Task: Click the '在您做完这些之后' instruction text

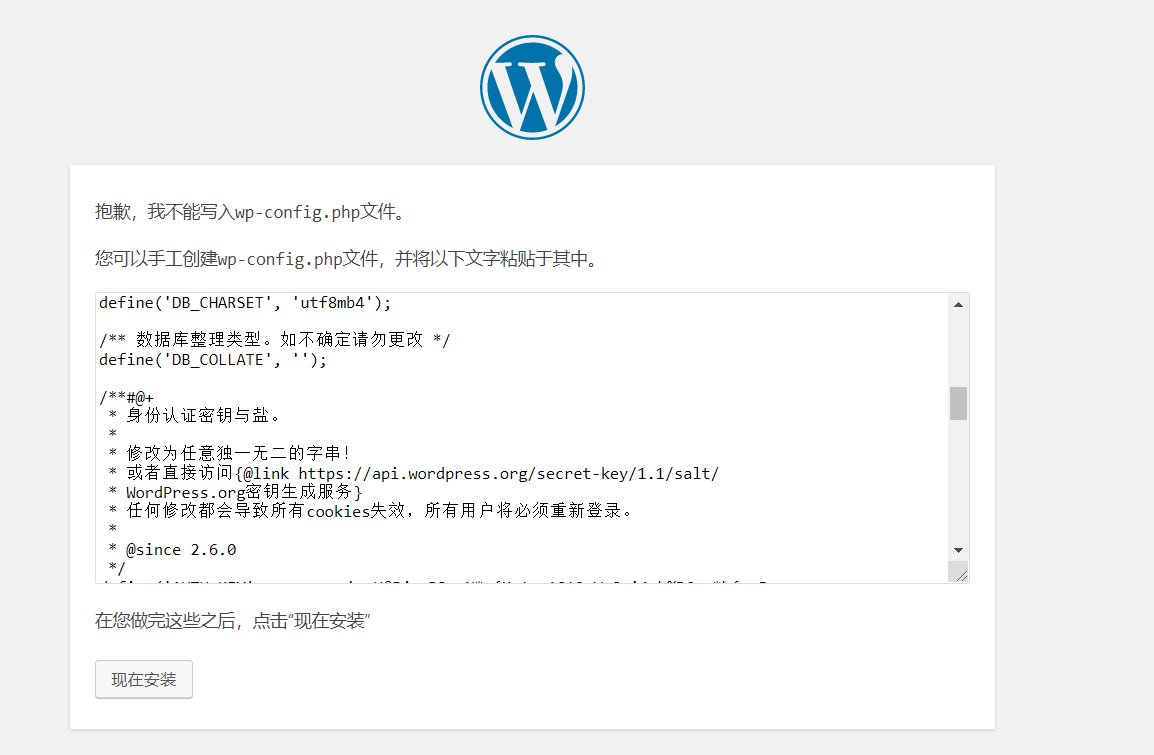Action: [x=233, y=621]
